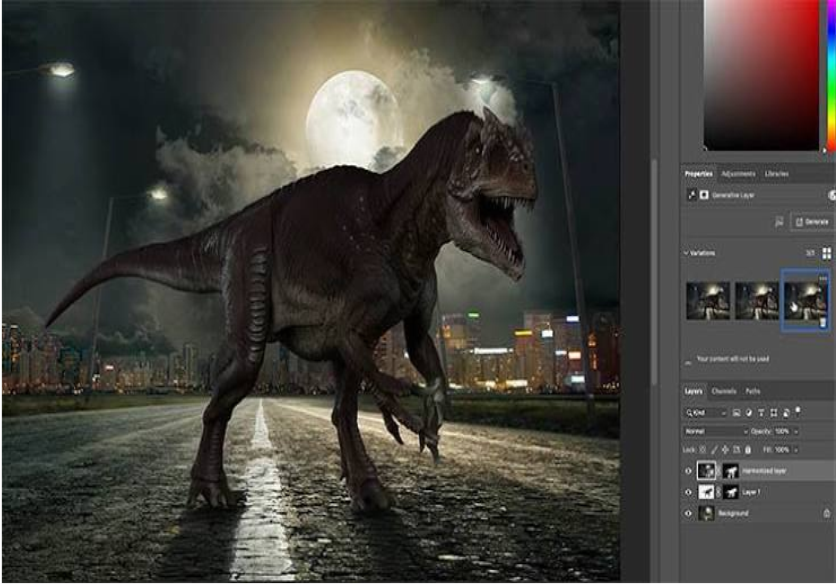836x584 pixels.
Task: Click the Background layer thumbnail
Action: (x=706, y=513)
